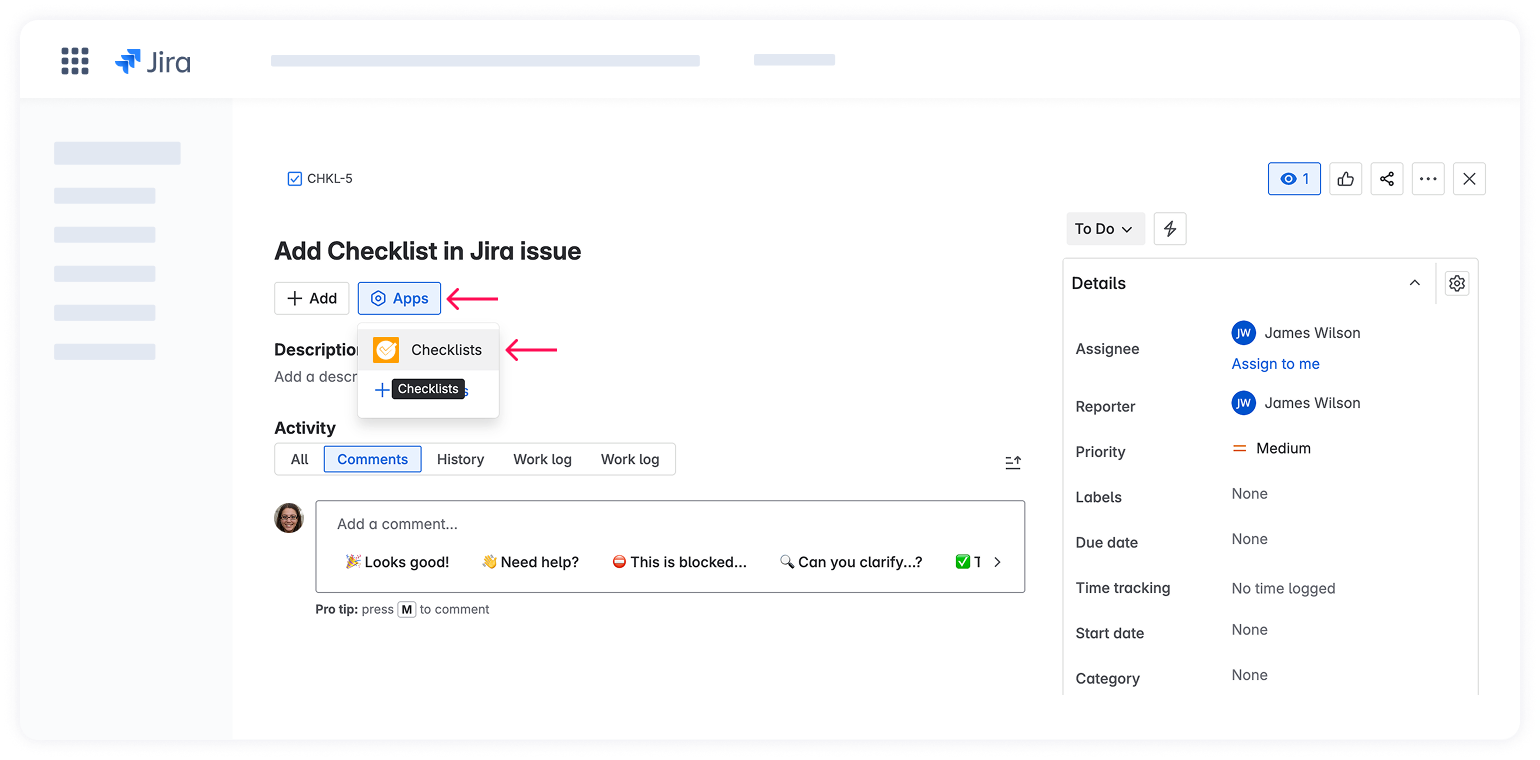
Task: Click the thumbs-up vote icon
Action: click(1345, 178)
